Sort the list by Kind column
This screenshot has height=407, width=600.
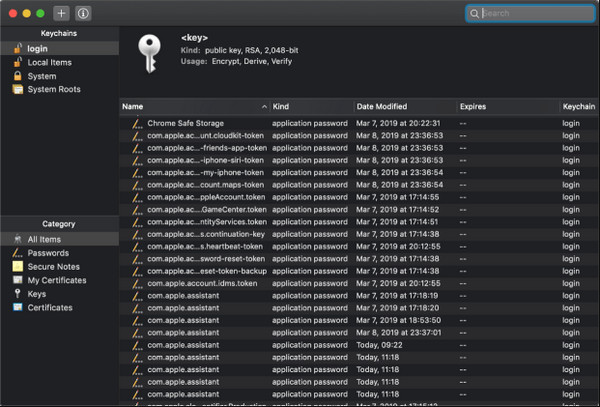(x=310, y=105)
